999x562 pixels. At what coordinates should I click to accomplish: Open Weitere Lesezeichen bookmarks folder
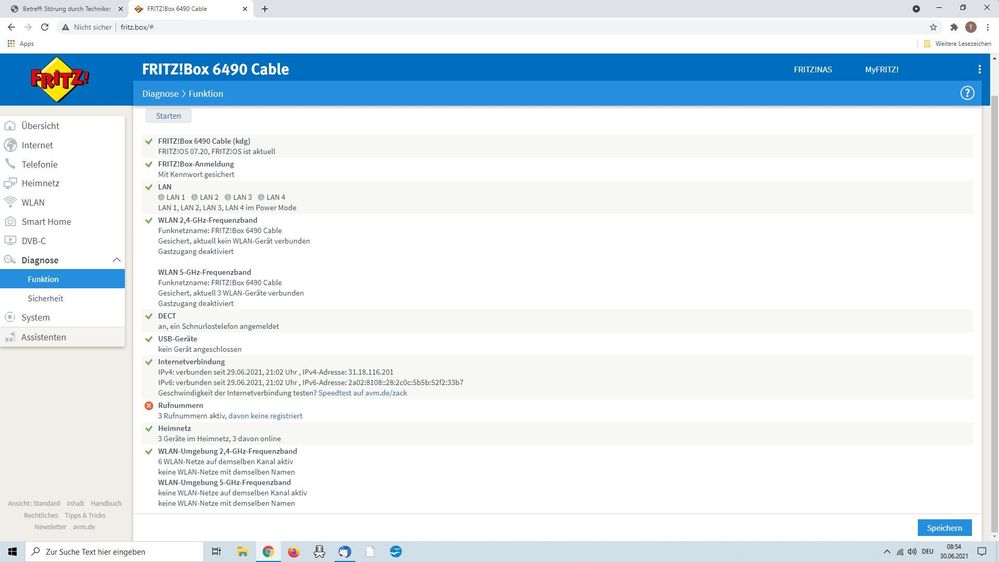coord(958,43)
